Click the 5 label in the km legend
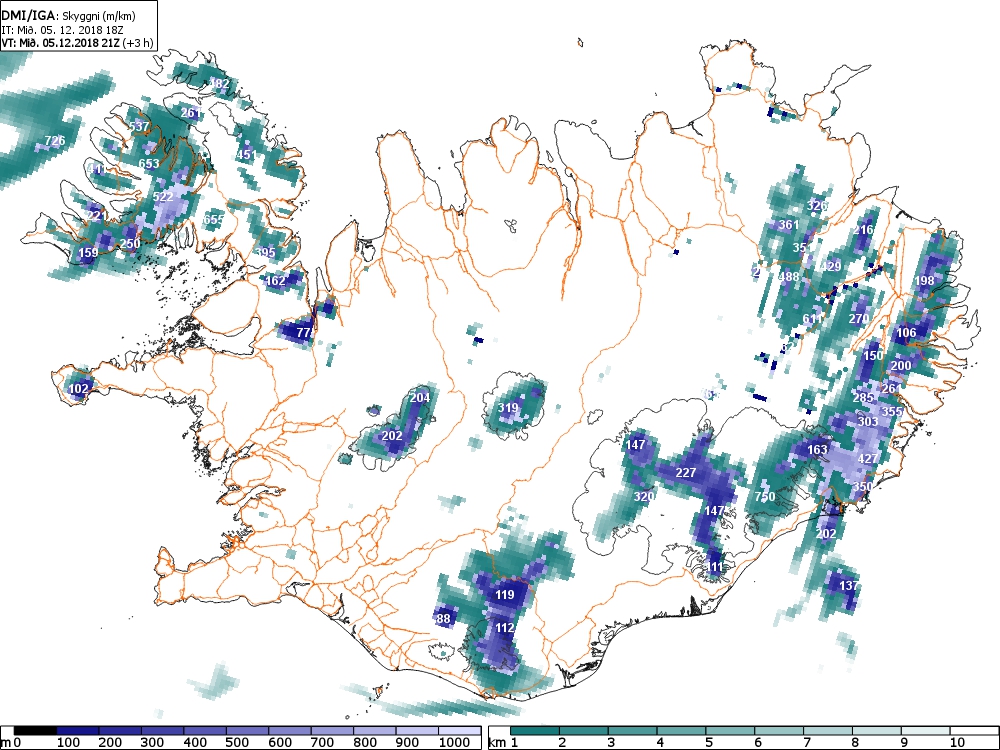1000x750 pixels. 709,742
